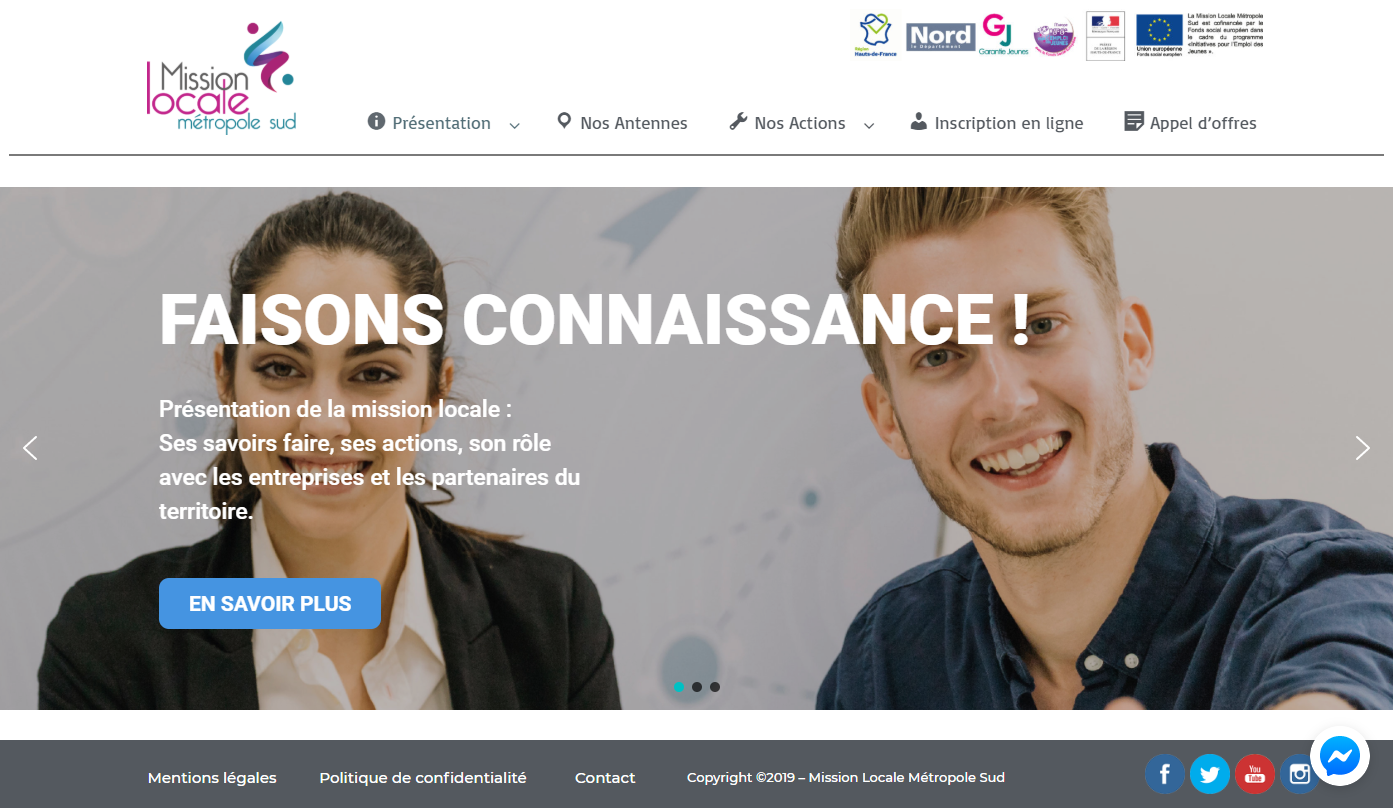Screen dimensions: 1393x808
Task: Open the Facebook social icon
Action: tap(1165, 774)
